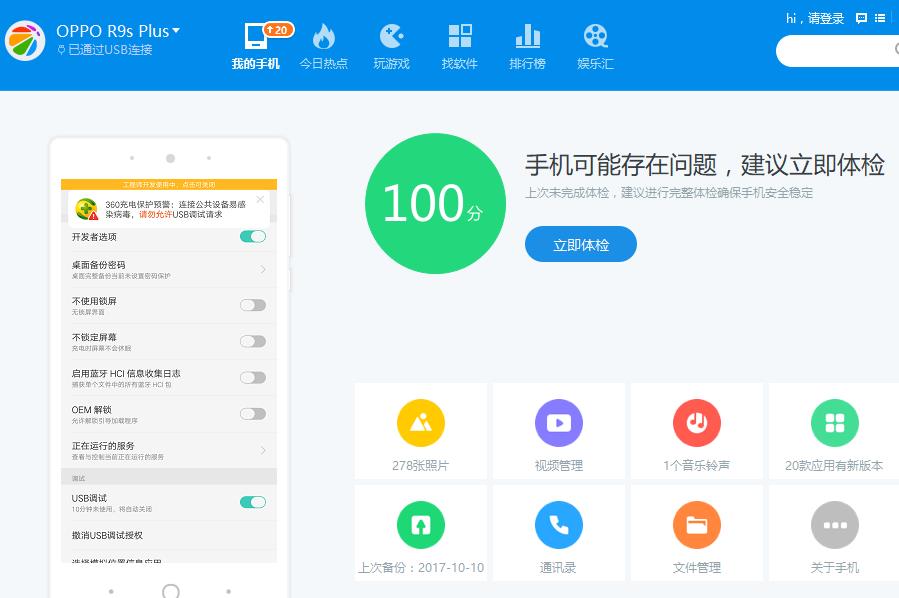Toggle the OEM 解锁 switch

pyautogui.click(x=253, y=414)
